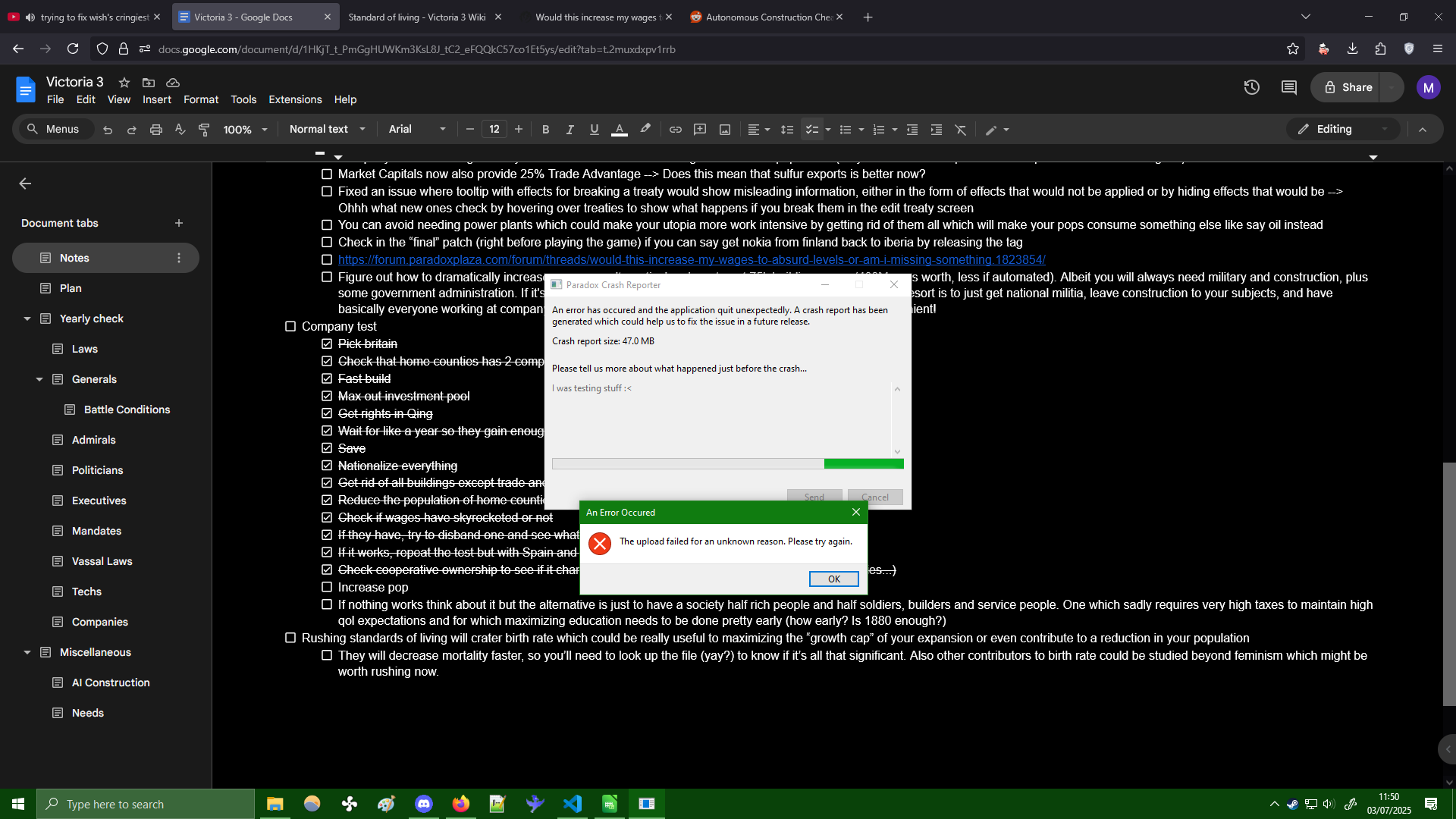
Task: Open version history clock icon
Action: pos(1252,87)
